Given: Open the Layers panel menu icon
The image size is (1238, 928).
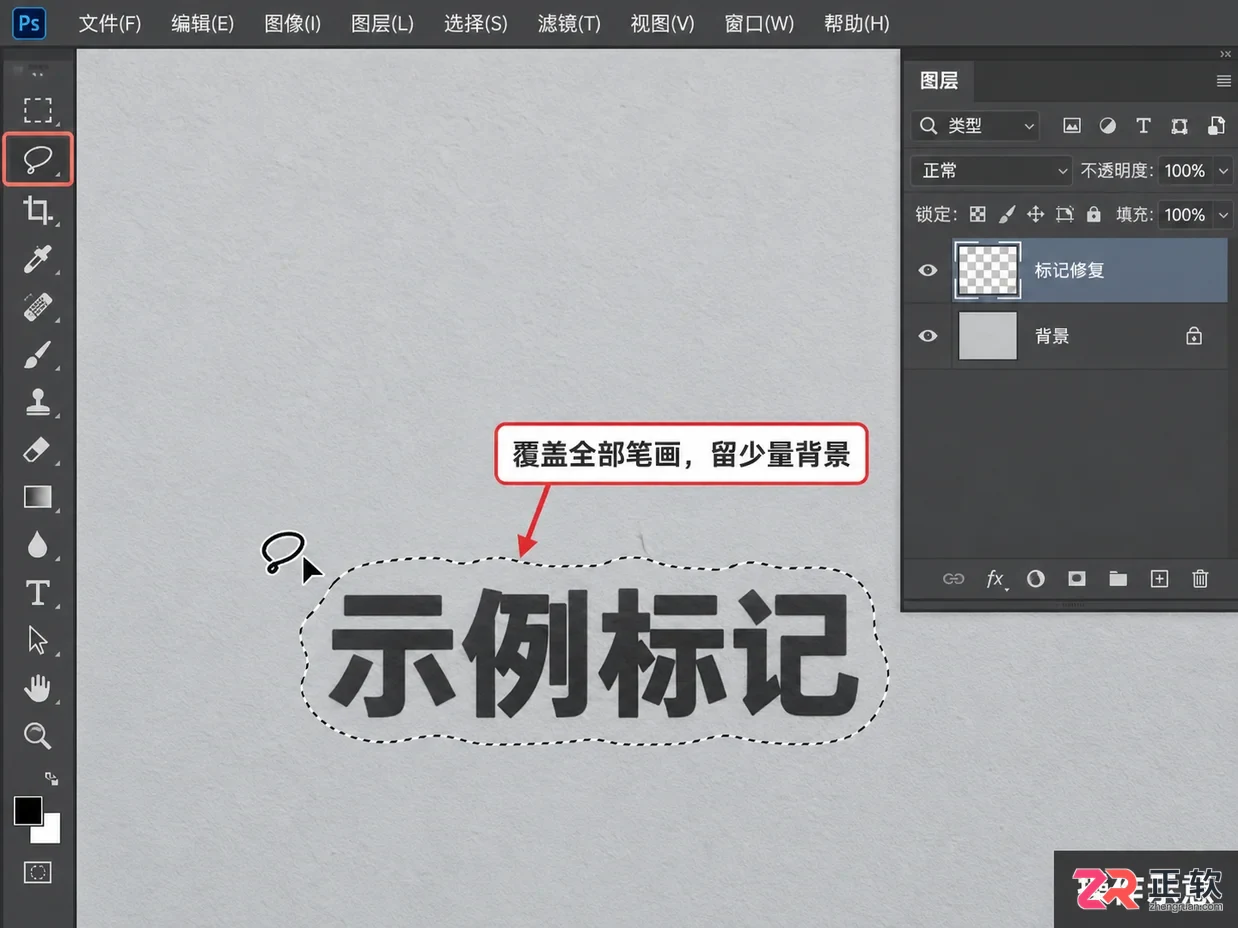Looking at the screenshot, I should 1223,81.
